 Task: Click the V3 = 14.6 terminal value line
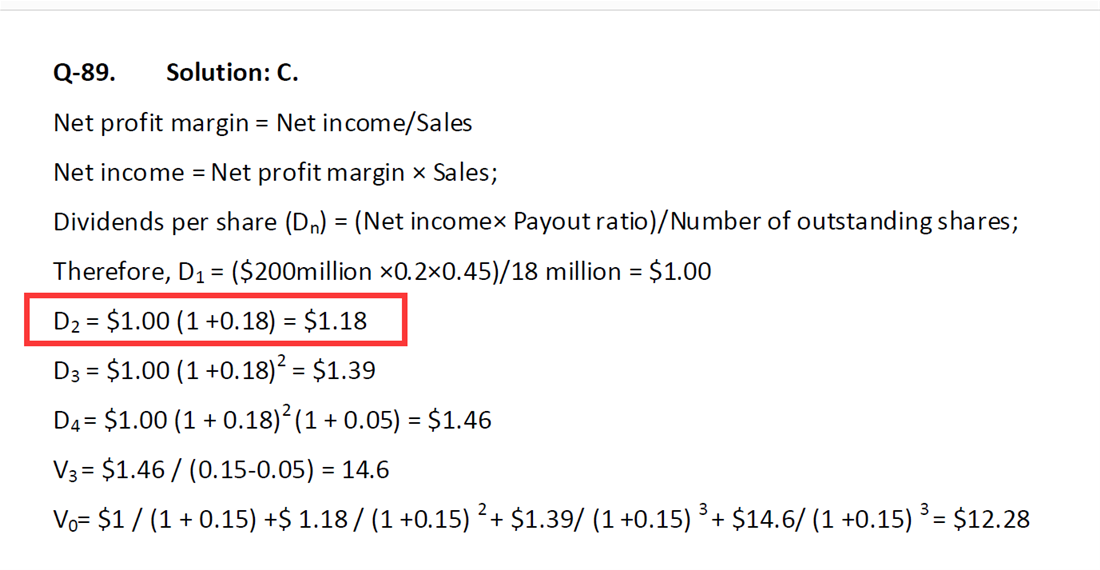point(221,469)
